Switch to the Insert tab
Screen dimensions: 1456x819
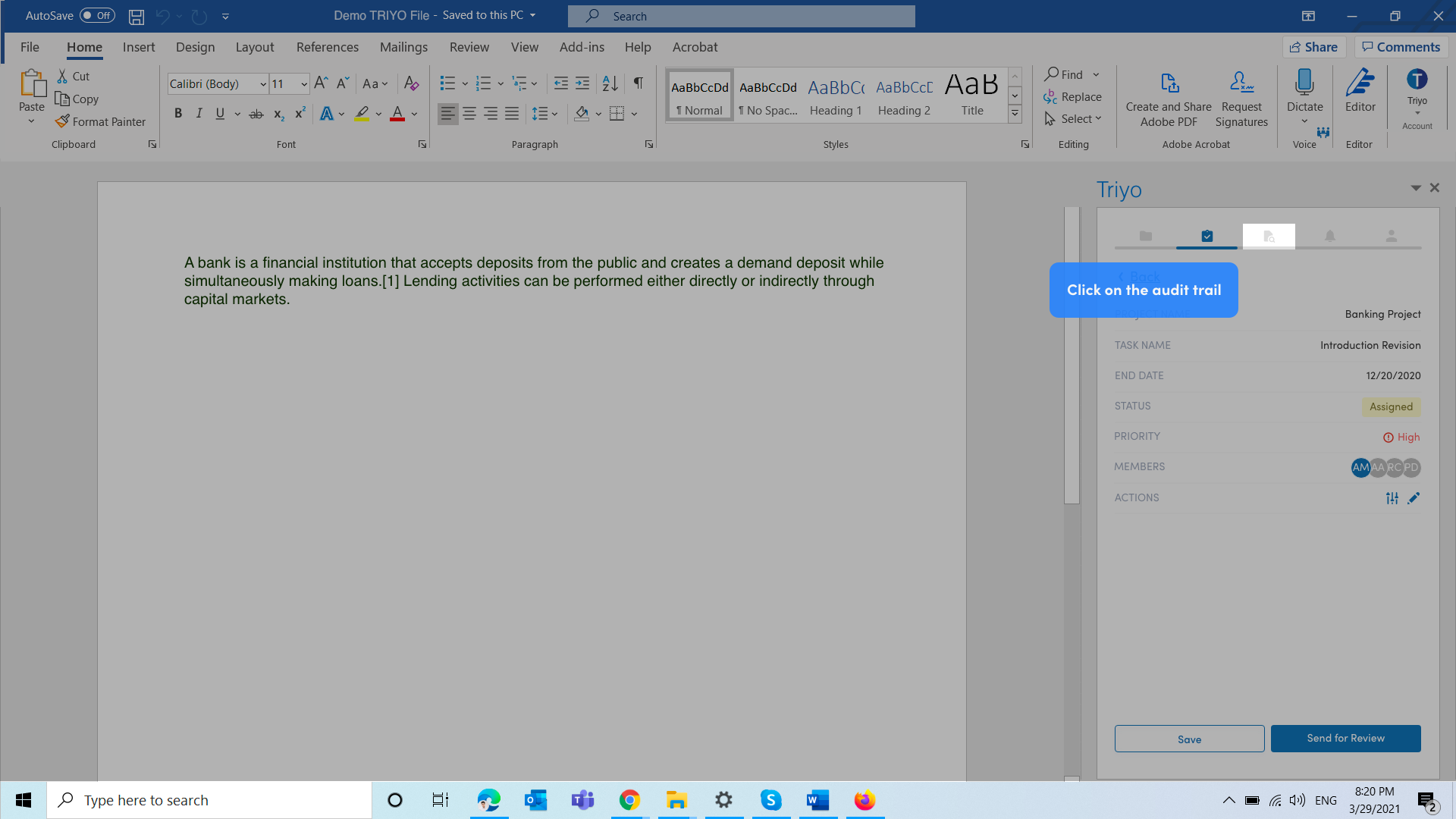139,47
